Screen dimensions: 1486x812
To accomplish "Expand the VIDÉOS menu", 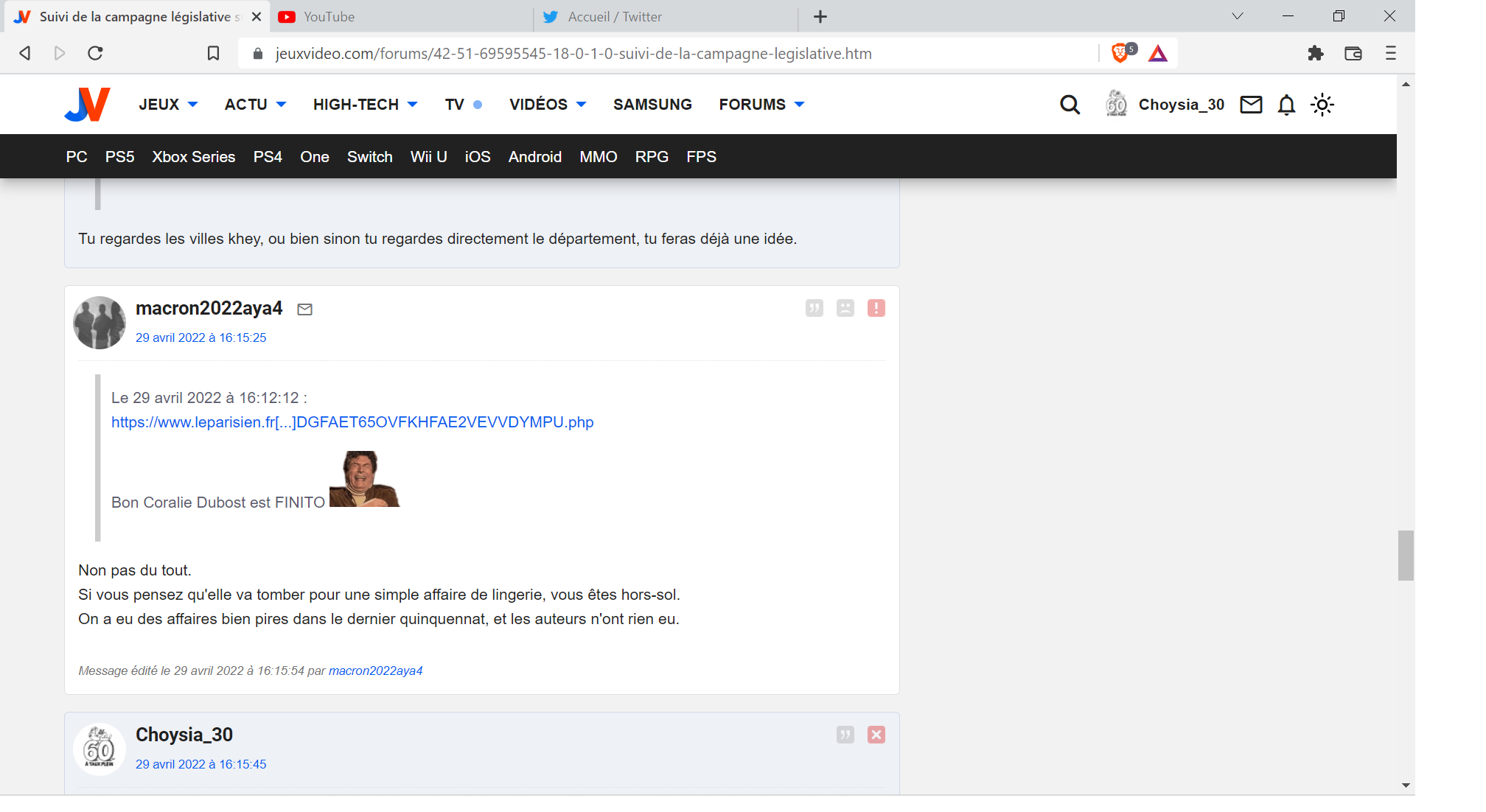I will click(x=548, y=105).
